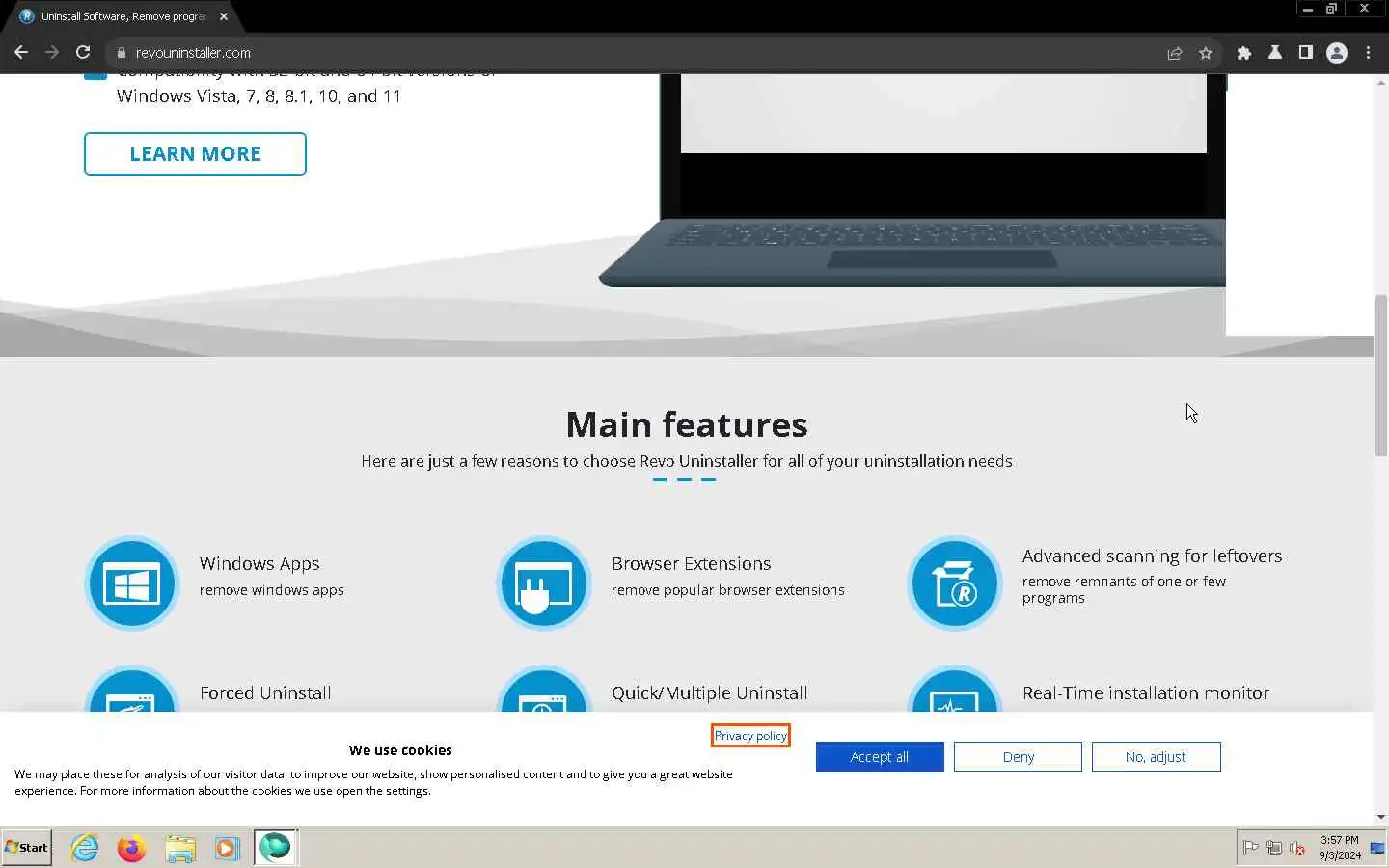The image size is (1389, 868).
Task: Accept all cookies
Action: [880, 757]
